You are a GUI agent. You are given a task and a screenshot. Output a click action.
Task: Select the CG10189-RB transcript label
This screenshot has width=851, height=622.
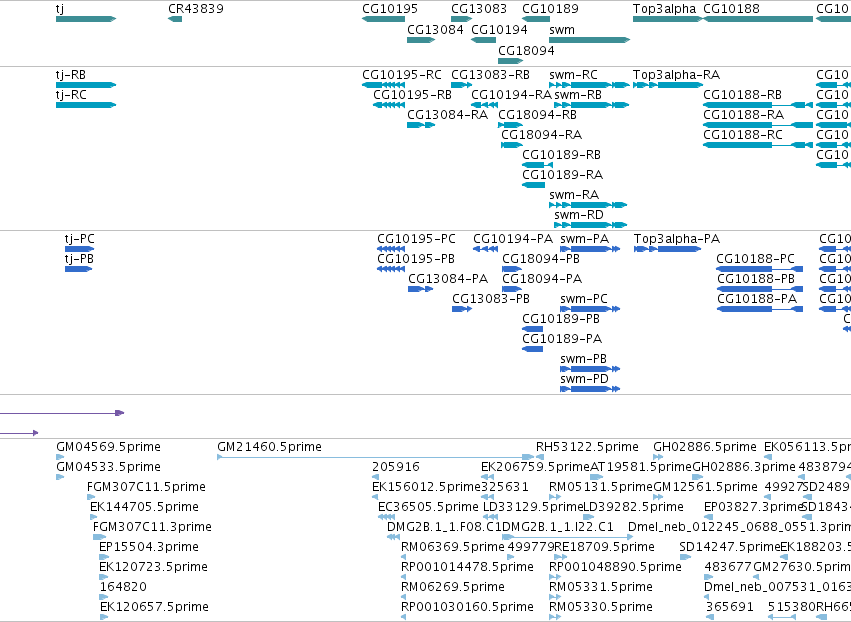click(561, 155)
